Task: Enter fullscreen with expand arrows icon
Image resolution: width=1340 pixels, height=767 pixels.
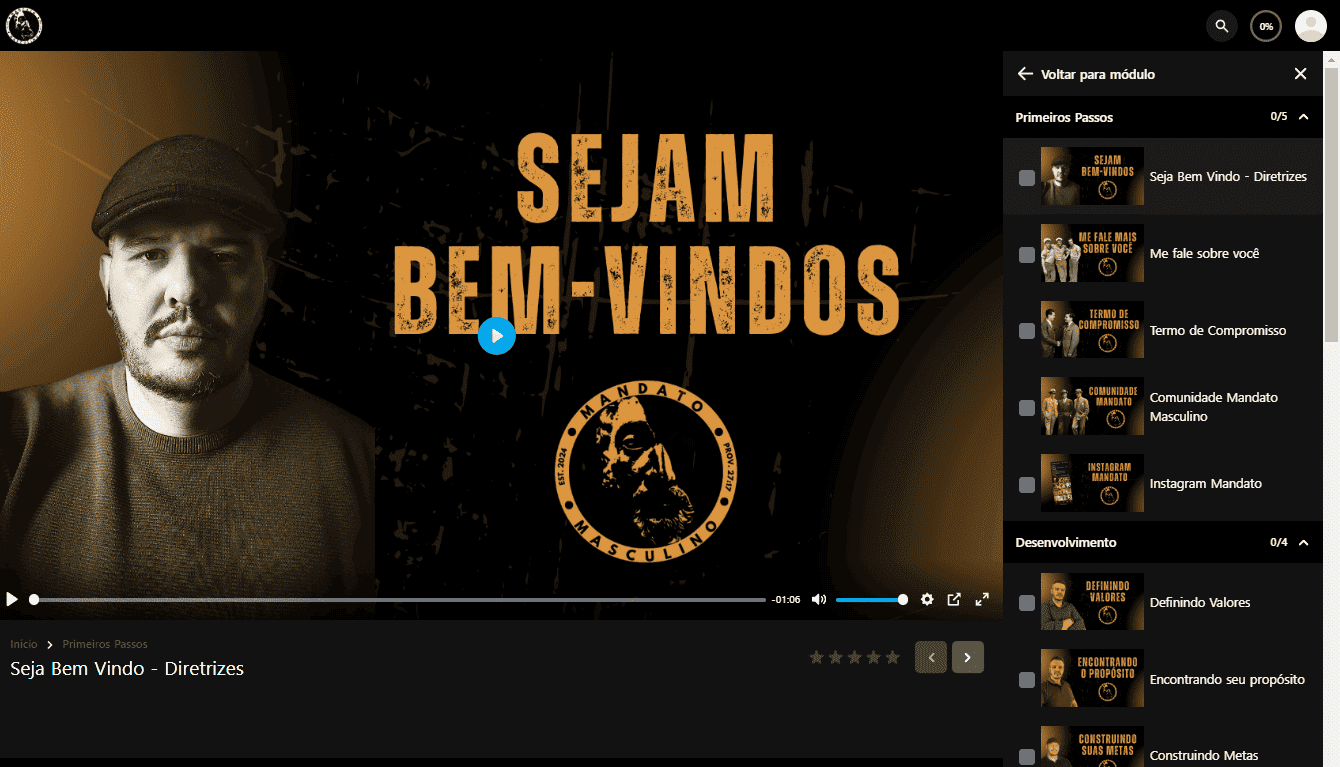Action: click(x=982, y=599)
